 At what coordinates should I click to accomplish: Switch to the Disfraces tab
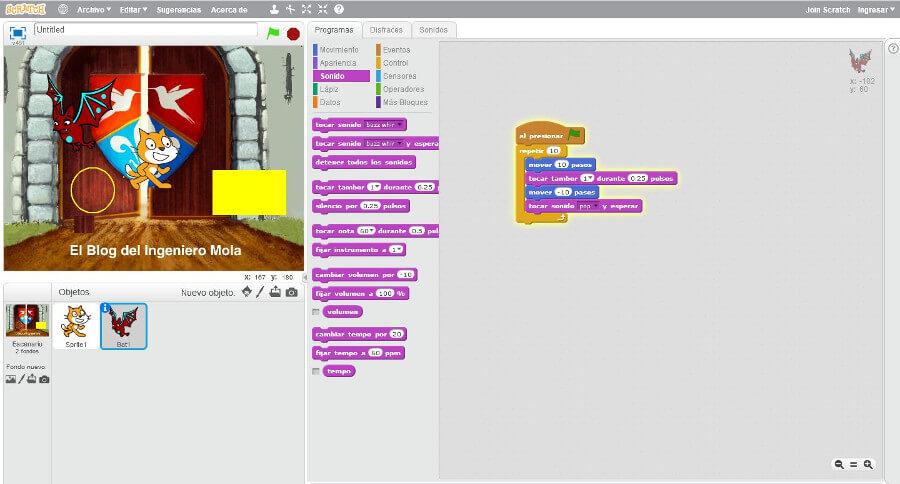point(386,30)
